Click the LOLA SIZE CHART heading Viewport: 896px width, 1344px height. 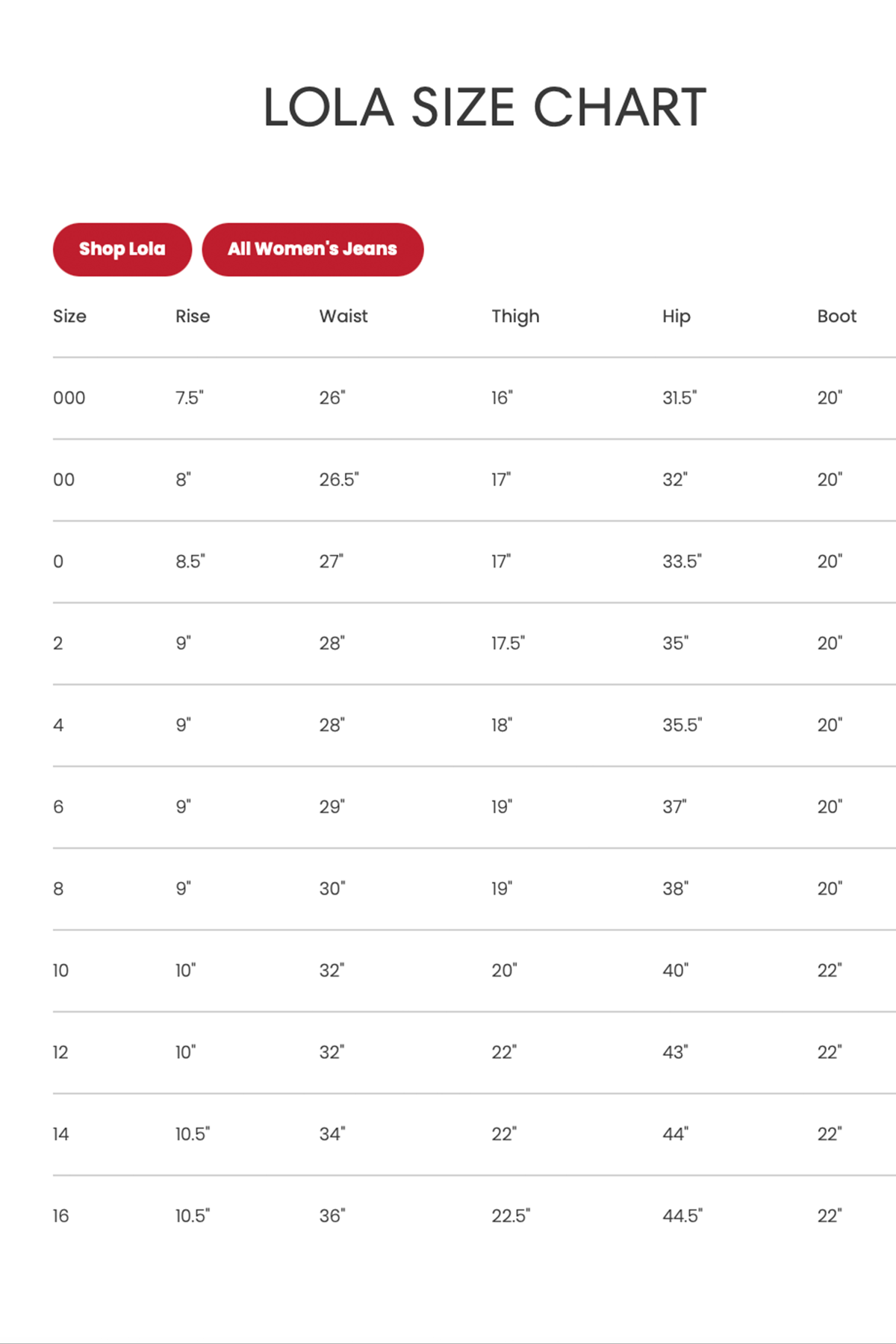click(x=485, y=107)
